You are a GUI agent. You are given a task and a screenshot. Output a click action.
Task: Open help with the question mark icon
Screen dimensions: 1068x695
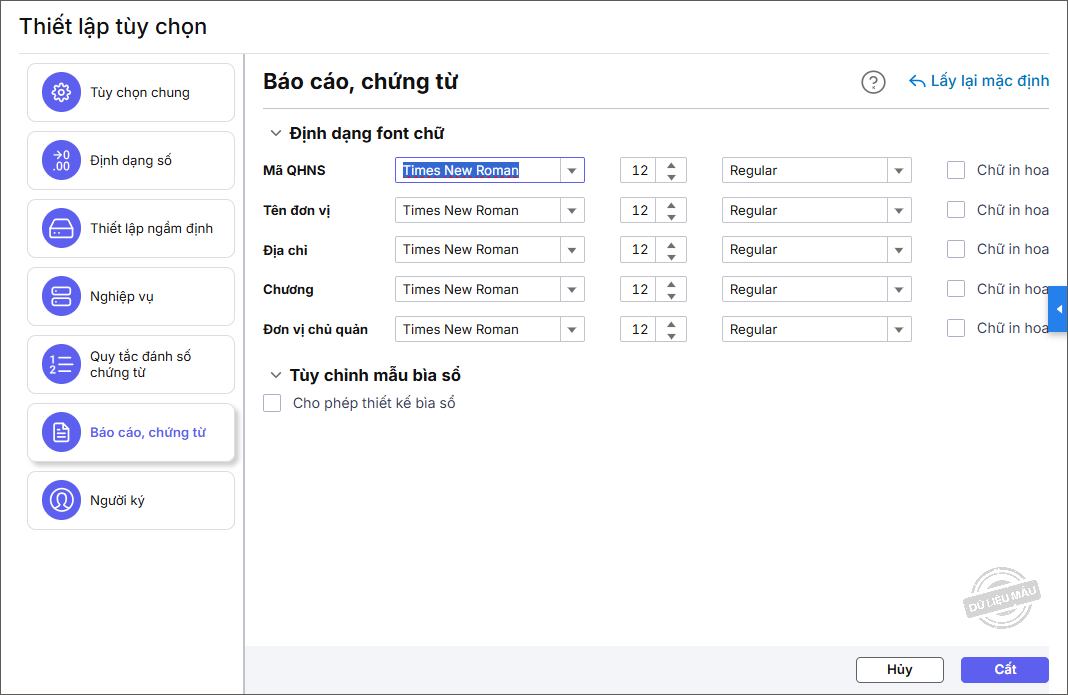(x=873, y=82)
